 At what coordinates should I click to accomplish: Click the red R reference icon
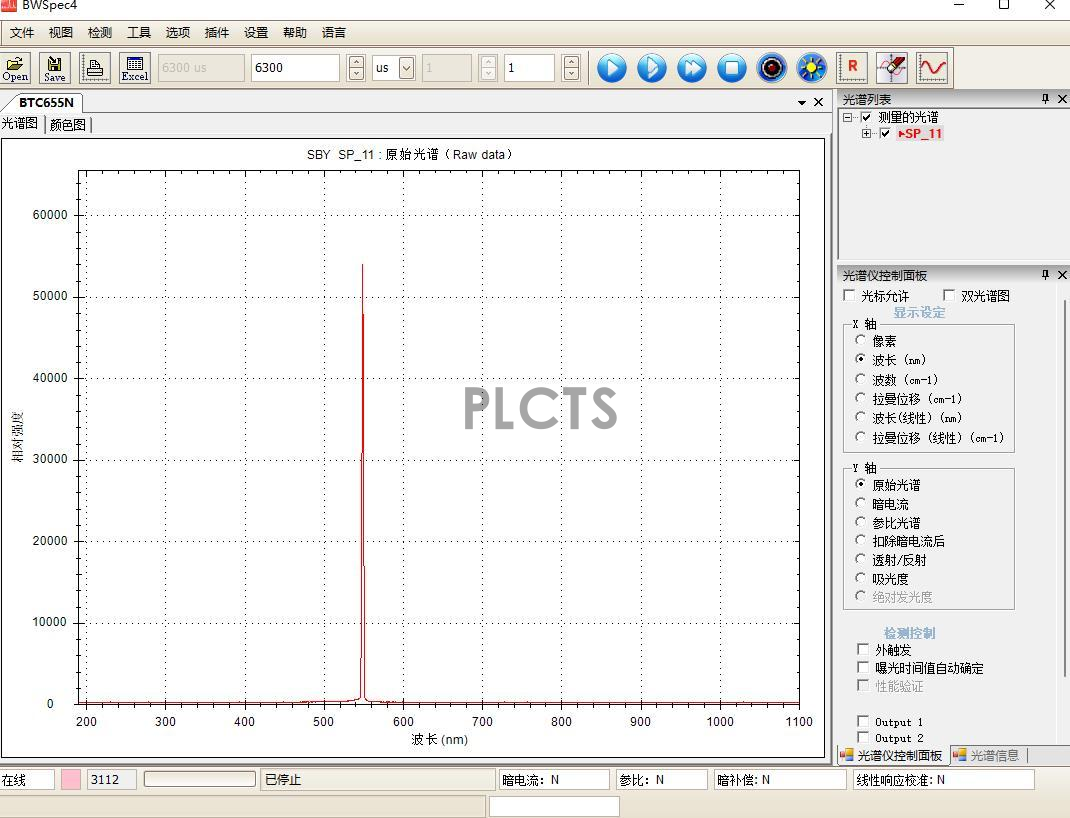pyautogui.click(x=852, y=68)
